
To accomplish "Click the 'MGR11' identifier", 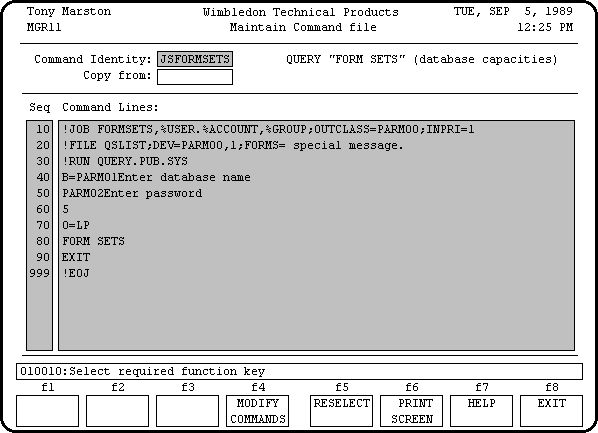I will pos(44,27).
